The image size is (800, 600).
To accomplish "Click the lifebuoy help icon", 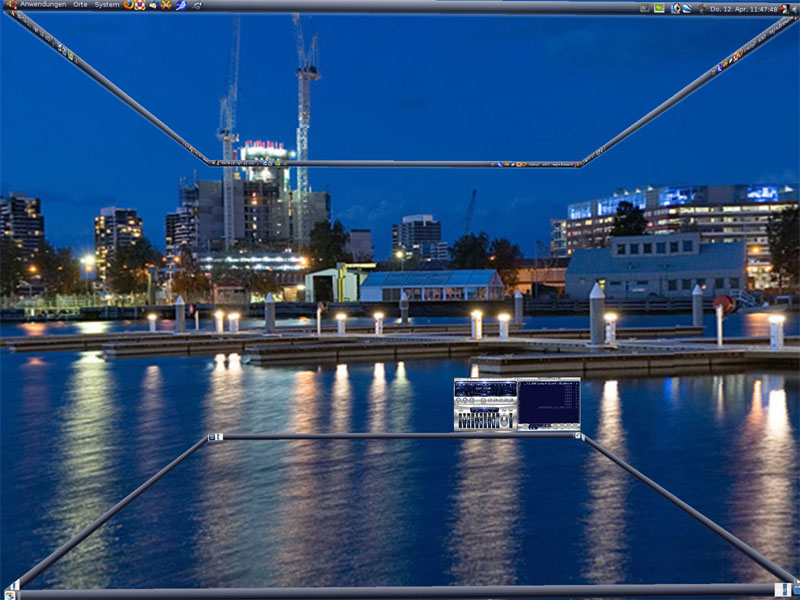I will (x=141, y=5).
